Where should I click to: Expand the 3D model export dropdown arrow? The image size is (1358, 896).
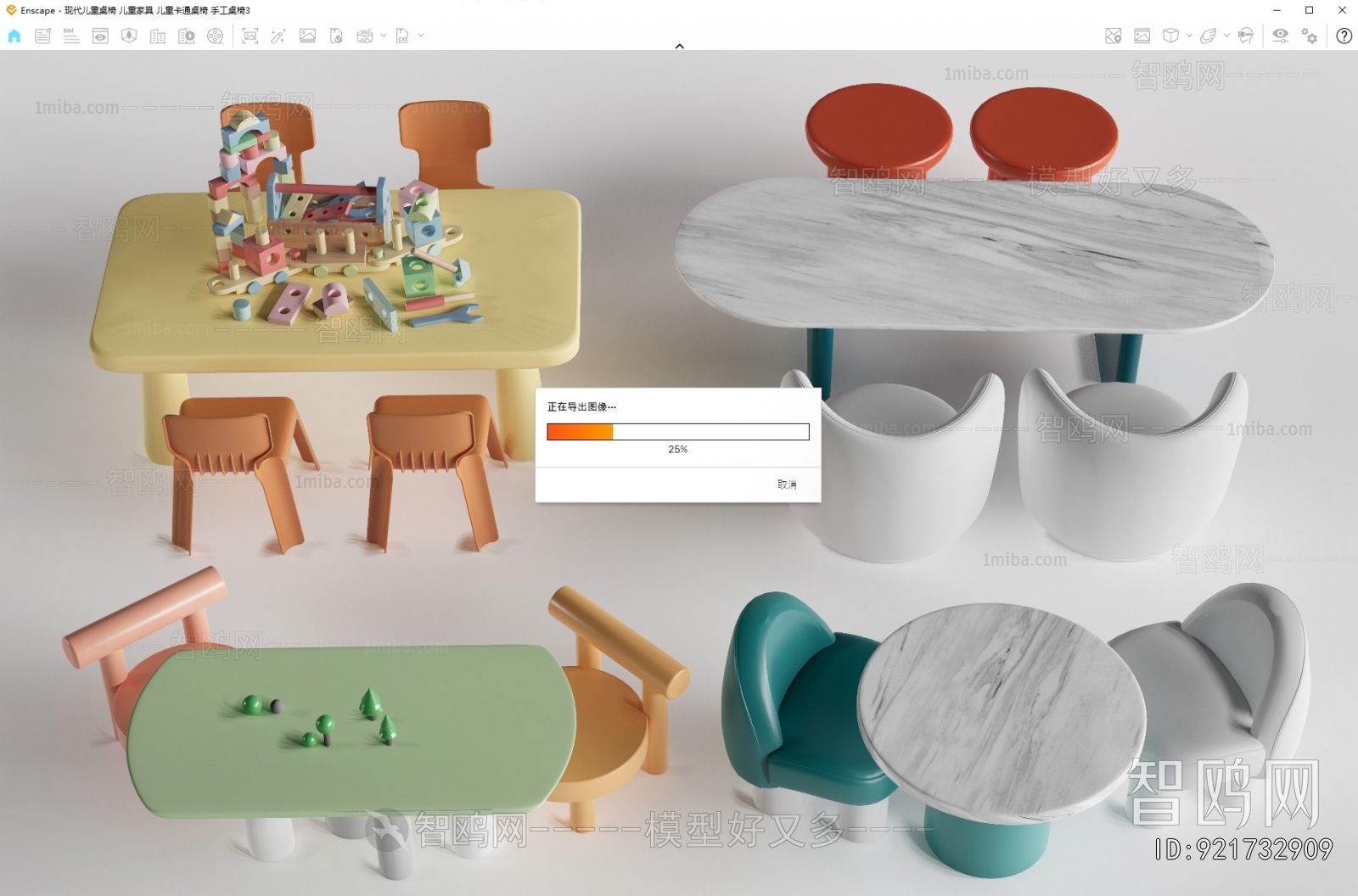[1190, 36]
